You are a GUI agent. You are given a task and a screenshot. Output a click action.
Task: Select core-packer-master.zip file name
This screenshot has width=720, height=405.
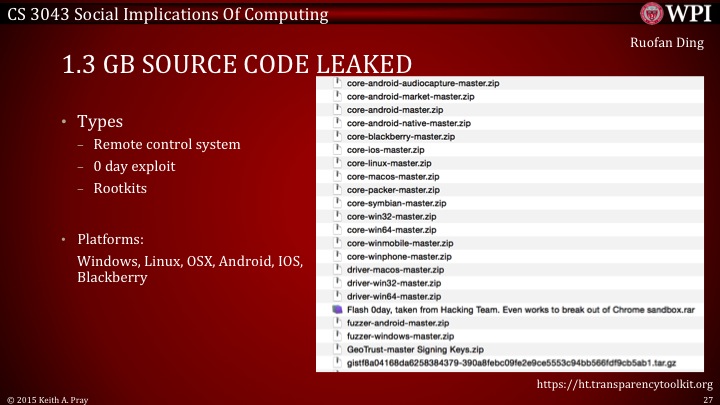click(x=393, y=190)
